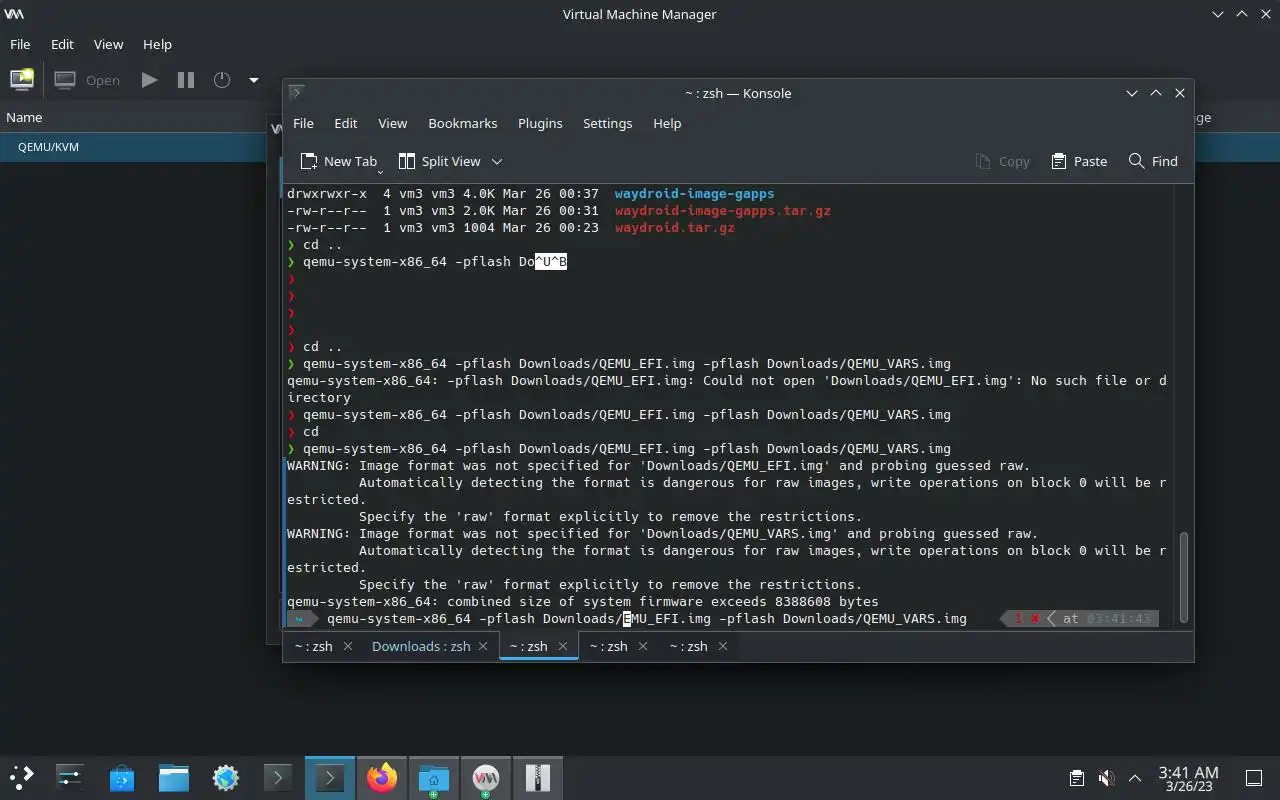
Task: Click the Name column header
Action: [24, 117]
